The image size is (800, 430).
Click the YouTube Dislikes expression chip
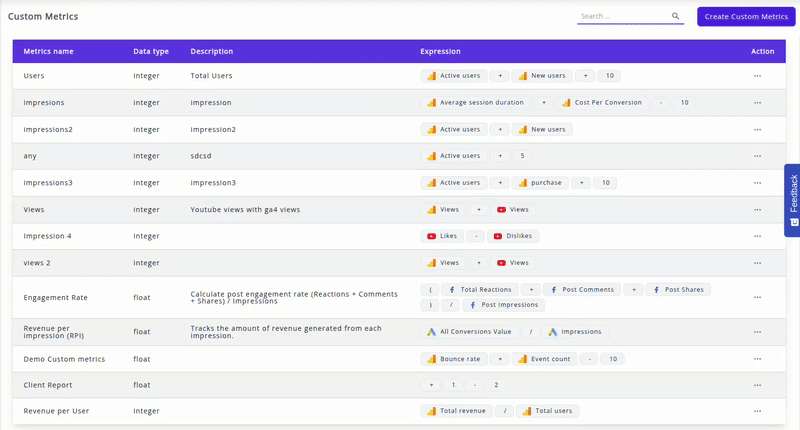point(513,236)
